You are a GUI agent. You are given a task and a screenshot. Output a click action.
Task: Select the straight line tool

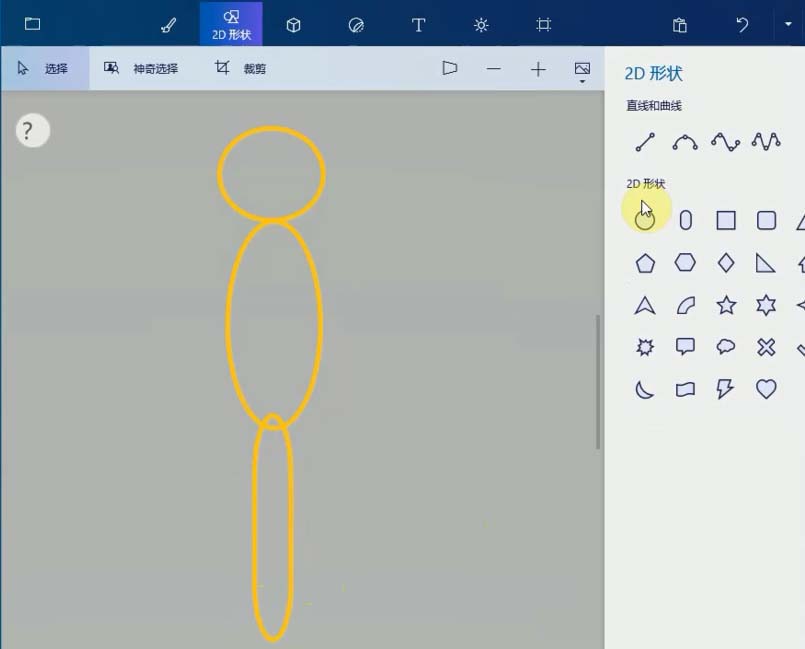645,142
